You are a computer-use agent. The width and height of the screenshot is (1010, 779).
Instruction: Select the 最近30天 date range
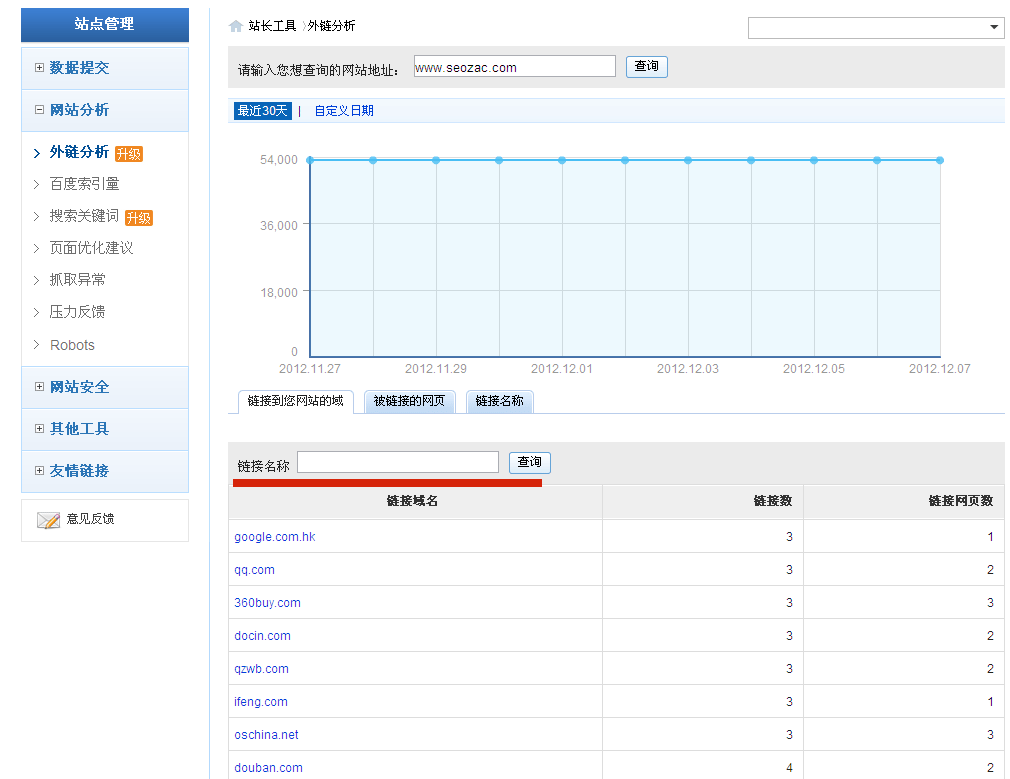coord(262,111)
